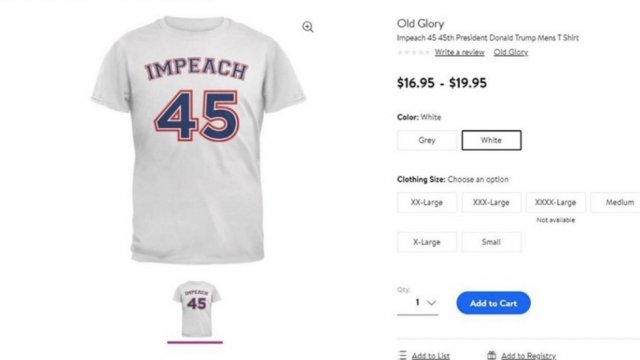Click the Add to Cart button
The image size is (640, 360).
click(493, 303)
